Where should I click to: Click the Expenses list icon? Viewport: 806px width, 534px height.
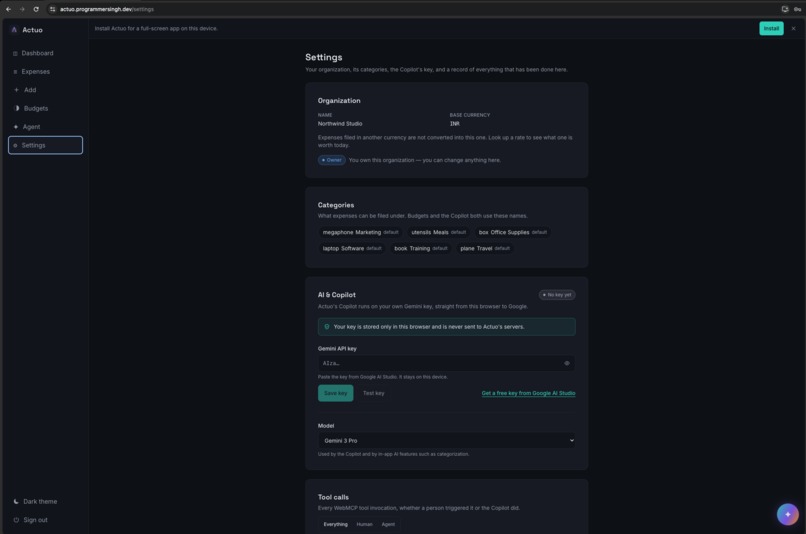click(15, 72)
